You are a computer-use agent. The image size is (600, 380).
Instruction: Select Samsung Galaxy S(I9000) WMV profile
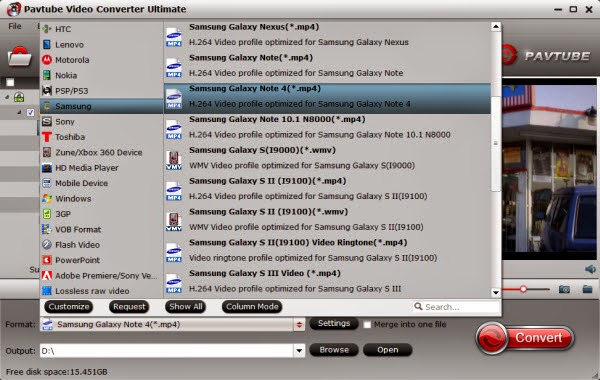(x=327, y=158)
